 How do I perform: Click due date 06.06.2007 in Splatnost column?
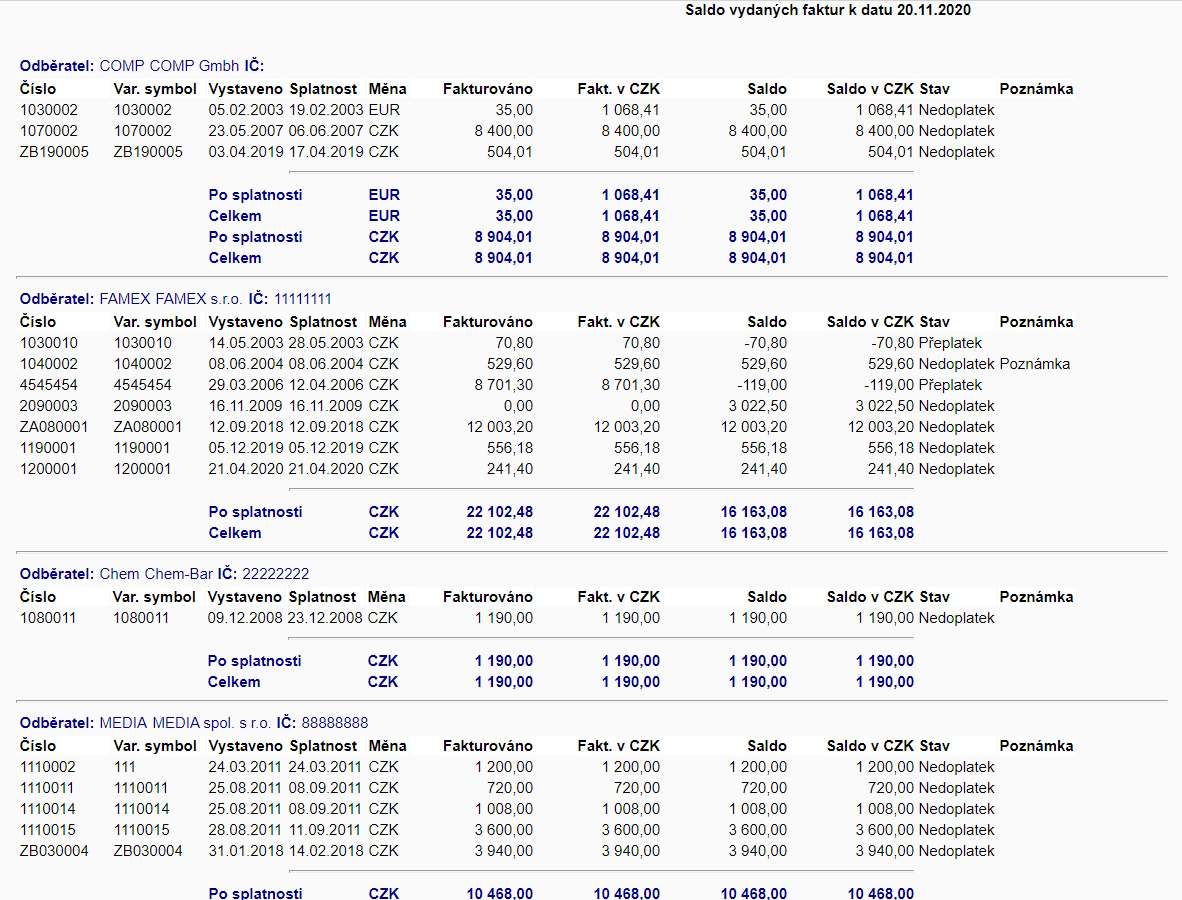coord(326,131)
